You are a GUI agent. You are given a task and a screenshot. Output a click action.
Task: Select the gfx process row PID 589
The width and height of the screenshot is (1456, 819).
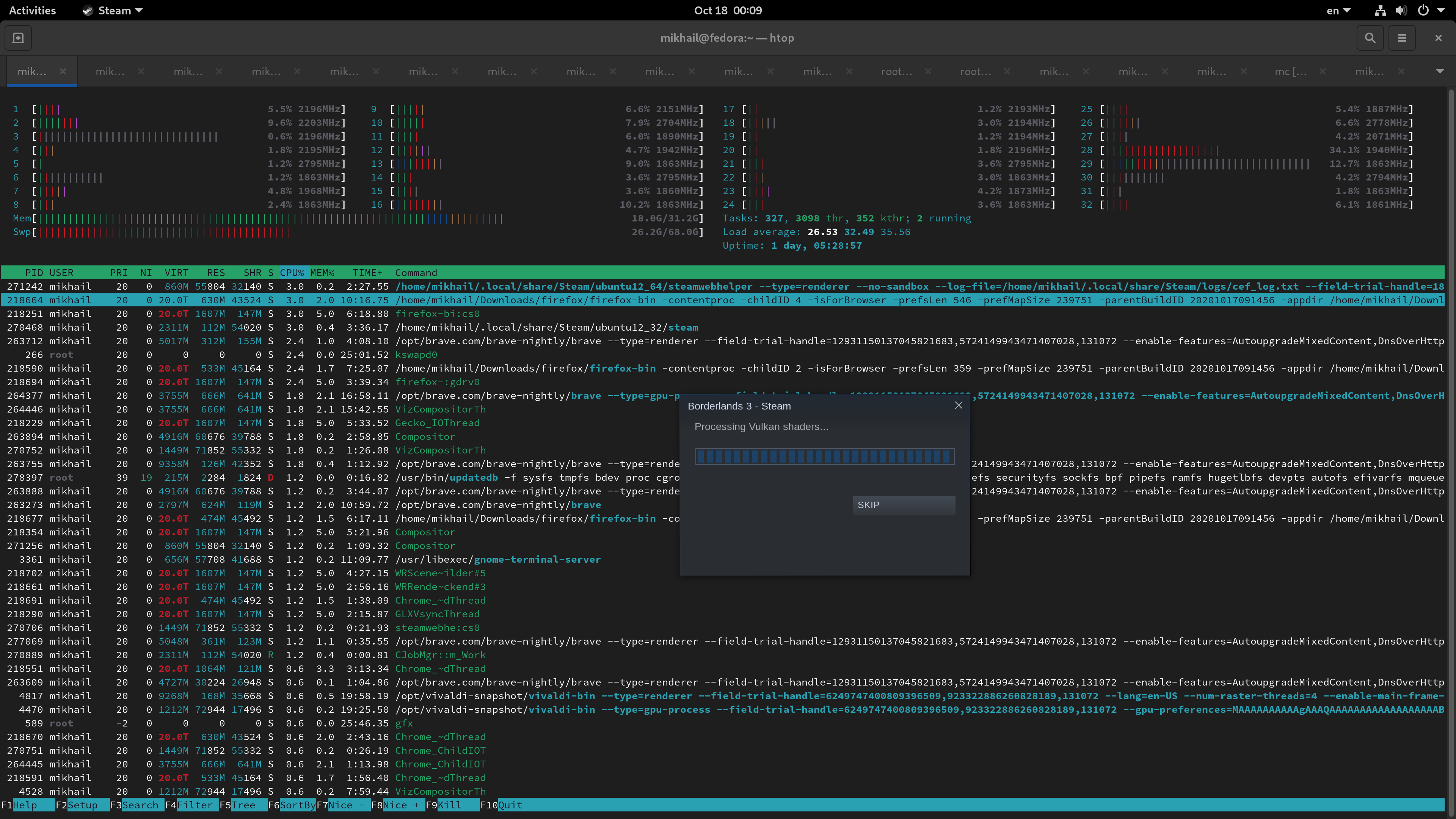coord(723,723)
